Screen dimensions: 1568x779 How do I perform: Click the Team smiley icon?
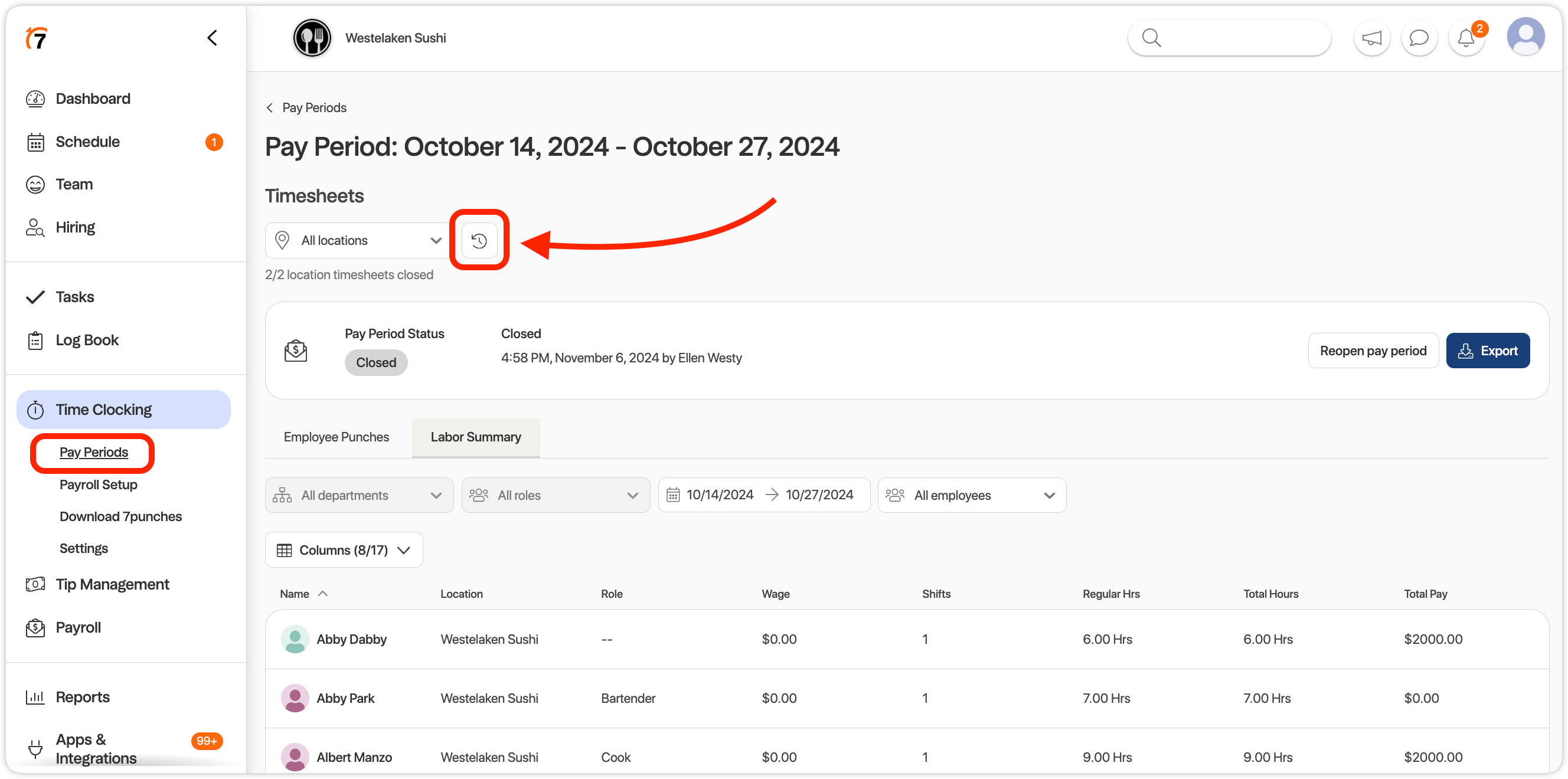(35, 184)
